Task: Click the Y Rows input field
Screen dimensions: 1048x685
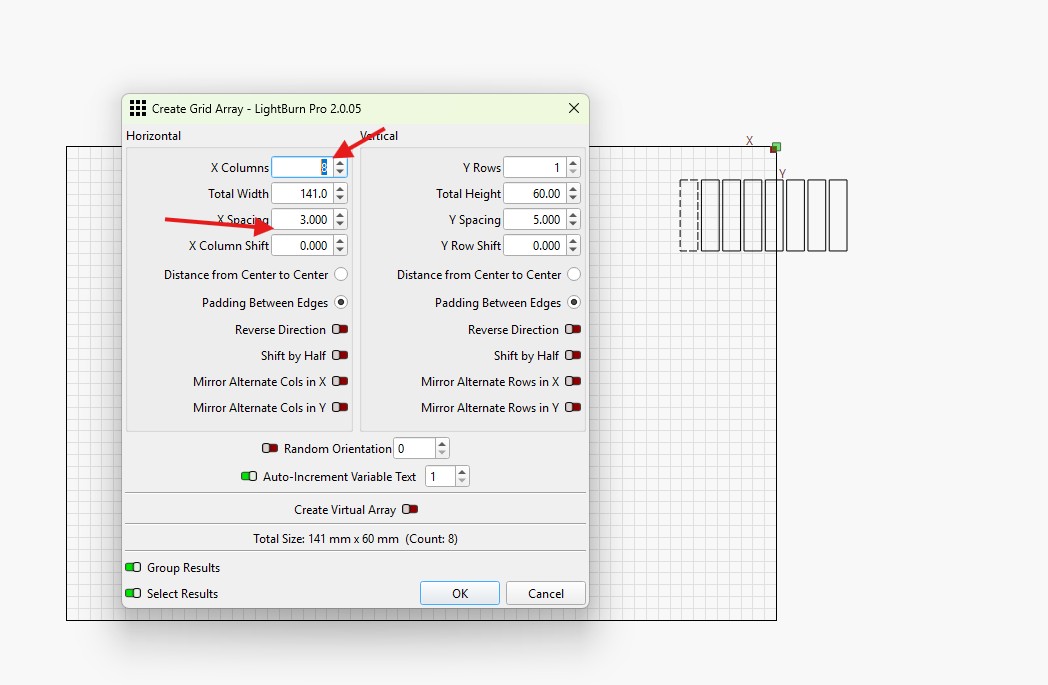Action: click(x=535, y=167)
